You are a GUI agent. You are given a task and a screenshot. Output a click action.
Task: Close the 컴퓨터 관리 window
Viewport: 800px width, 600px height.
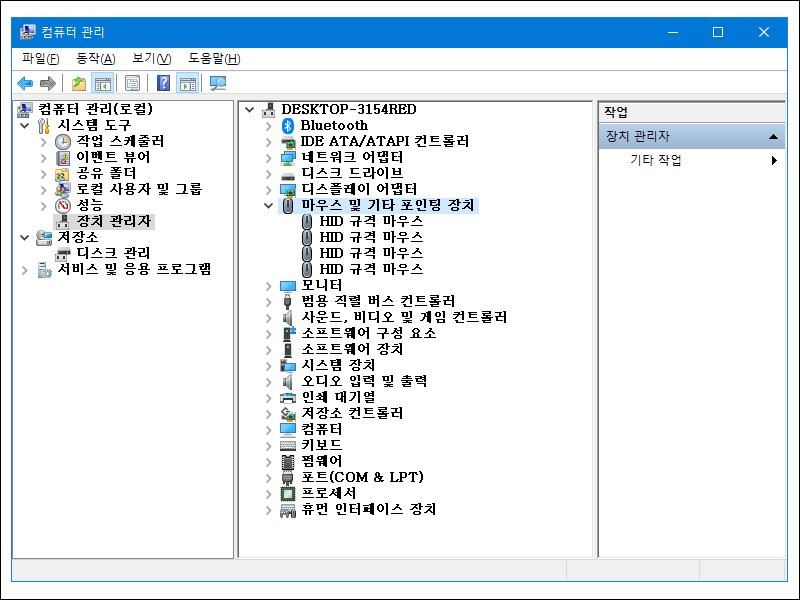coord(764,32)
